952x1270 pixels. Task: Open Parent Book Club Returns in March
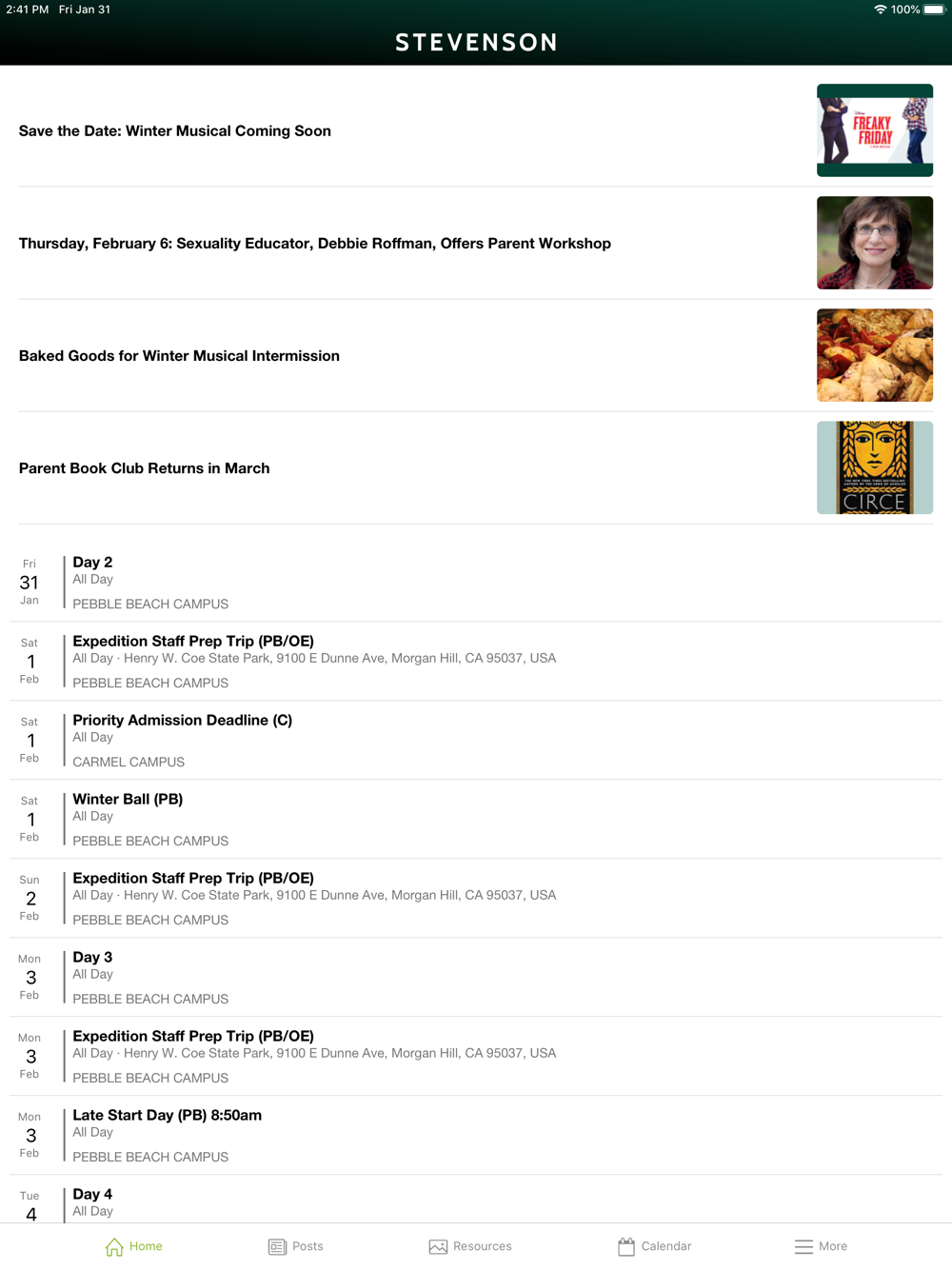click(x=145, y=467)
